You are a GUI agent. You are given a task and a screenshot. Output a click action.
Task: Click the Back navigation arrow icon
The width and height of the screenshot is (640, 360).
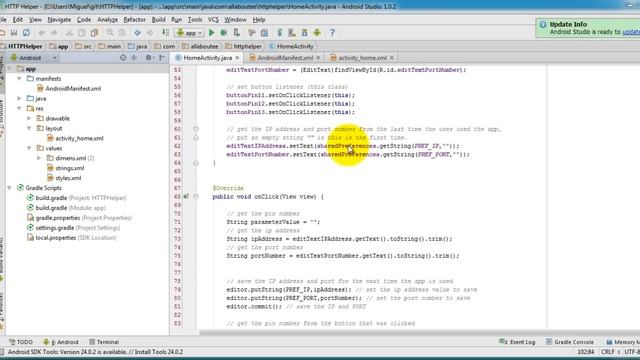click(x=138, y=33)
